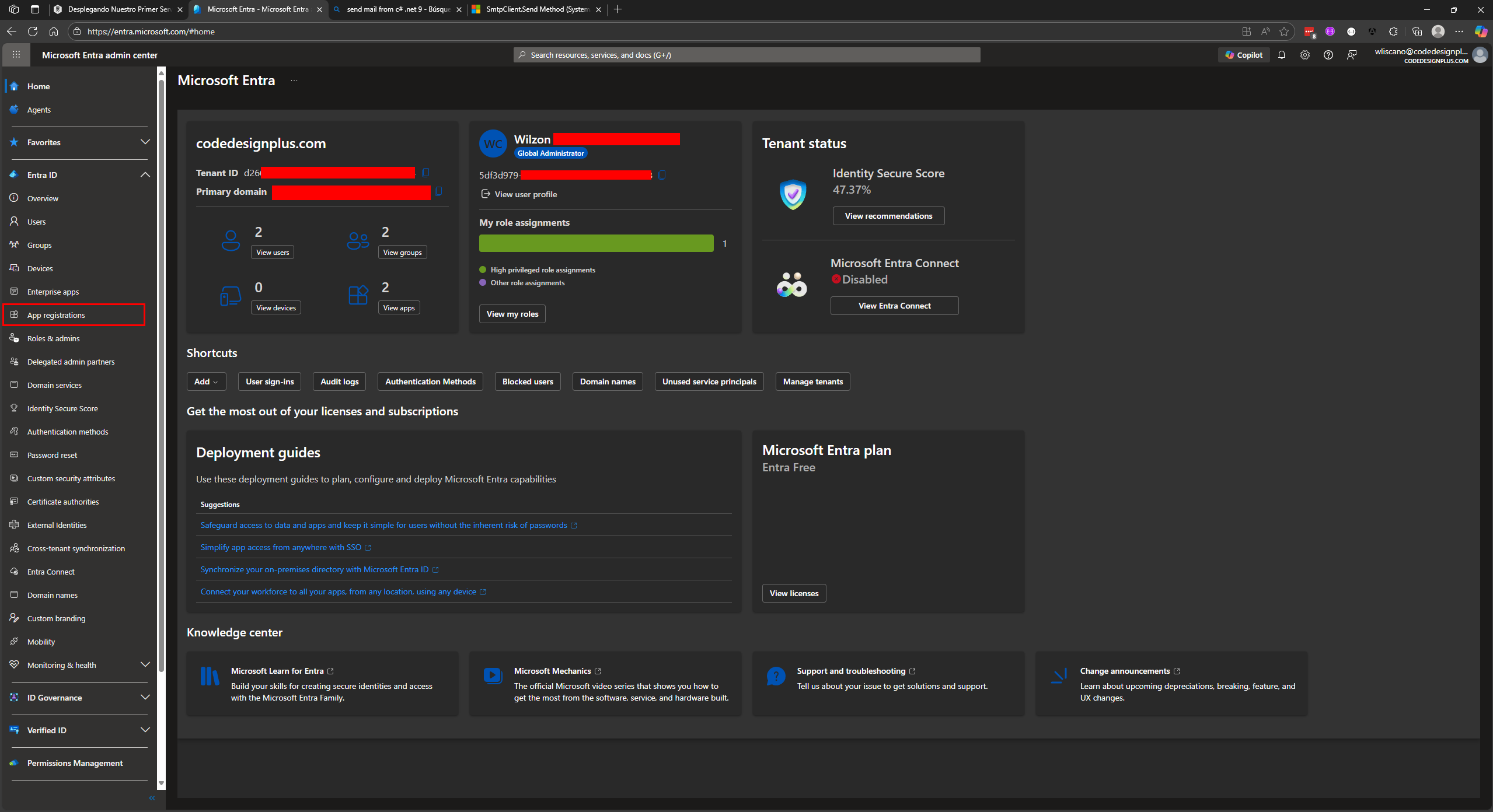This screenshot has width=1493, height=812.
Task: Copy the Tenant ID value
Action: coord(426,173)
